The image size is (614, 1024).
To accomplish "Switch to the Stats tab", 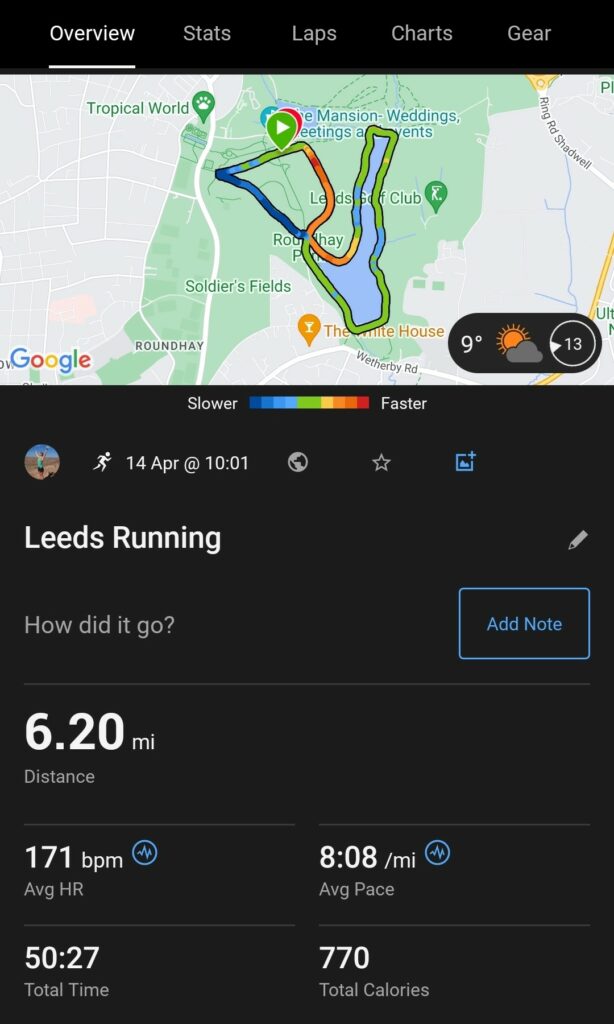I will point(207,33).
